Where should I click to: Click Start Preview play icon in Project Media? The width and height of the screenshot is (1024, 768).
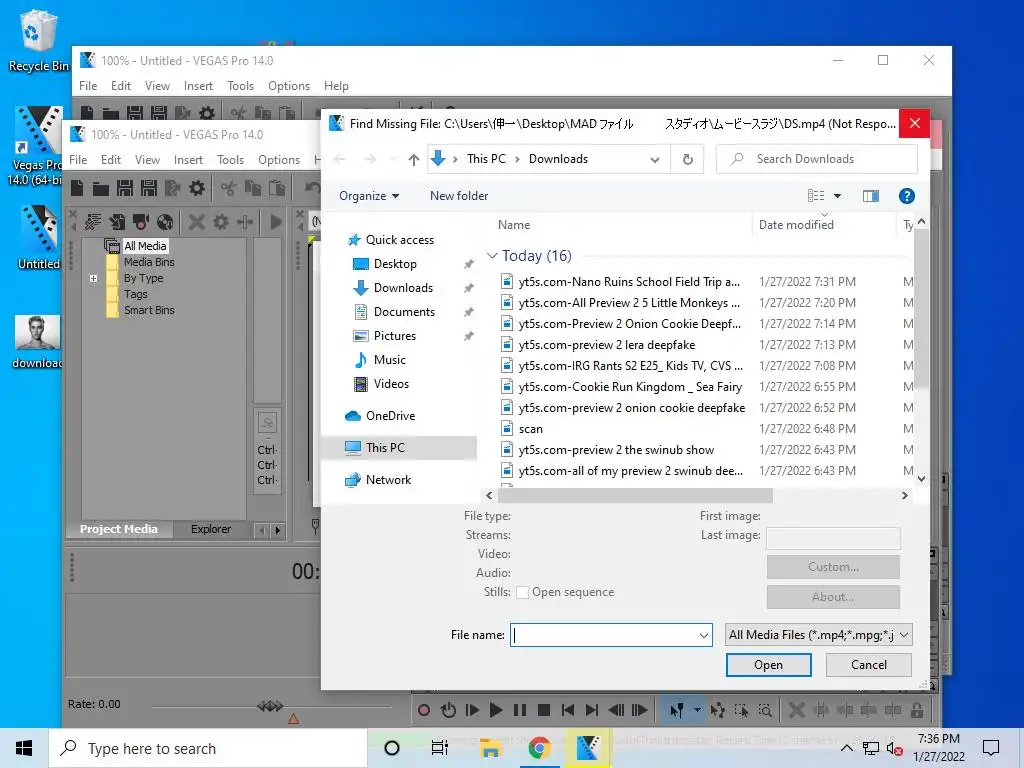pyautogui.click(x=276, y=222)
